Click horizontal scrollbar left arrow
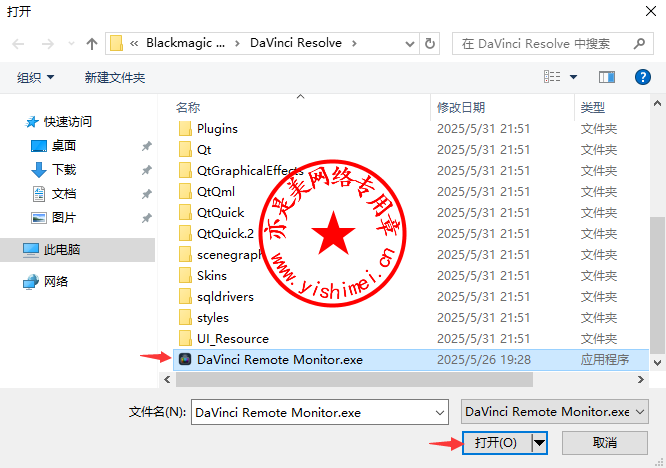This screenshot has height=468, width=666. point(167,379)
